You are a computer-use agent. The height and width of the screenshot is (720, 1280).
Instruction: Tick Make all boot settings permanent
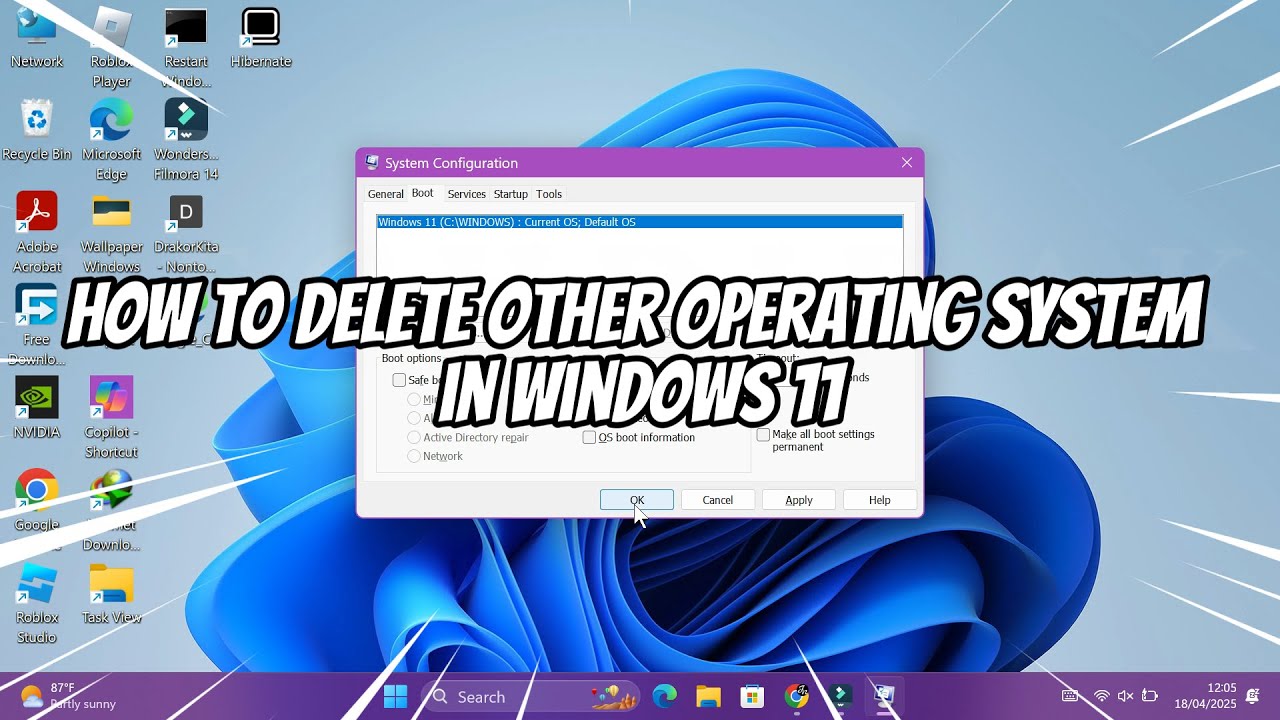click(763, 435)
